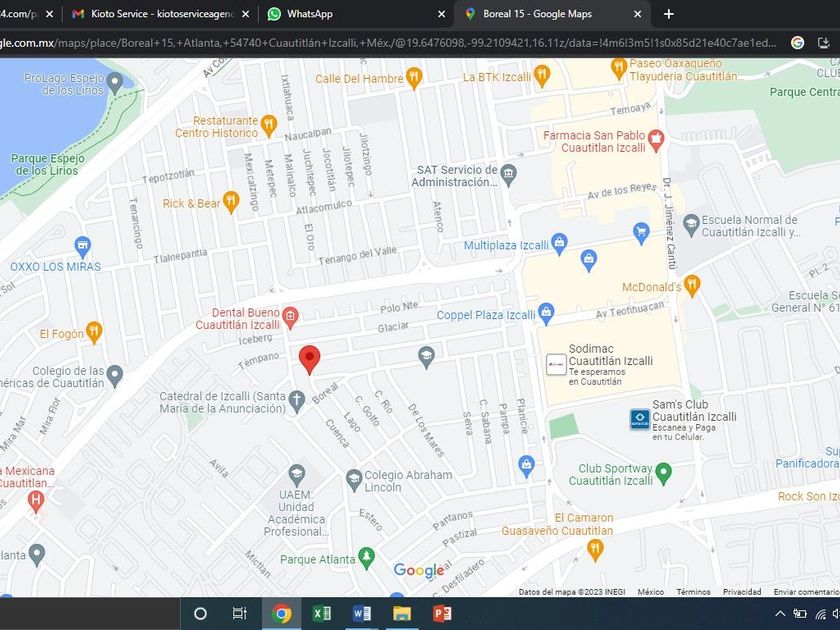The image size is (840, 630).
Task: Click the Sam's Club logo marker
Action: [639, 419]
